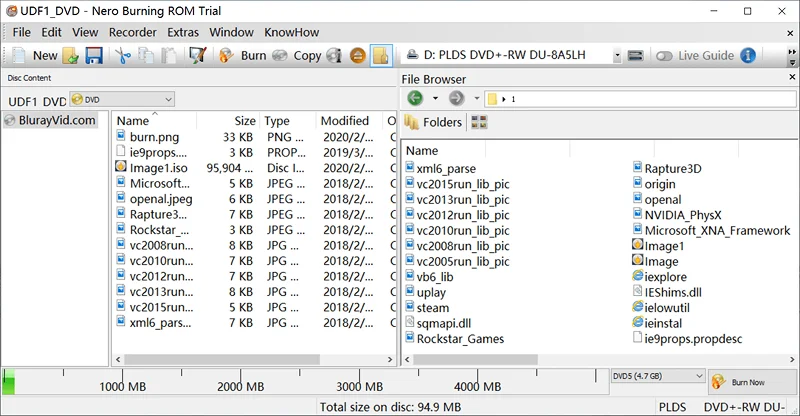Select ie9props.propdesc in File Browser
Image resolution: width=800 pixels, height=416 pixels.
(x=687, y=338)
